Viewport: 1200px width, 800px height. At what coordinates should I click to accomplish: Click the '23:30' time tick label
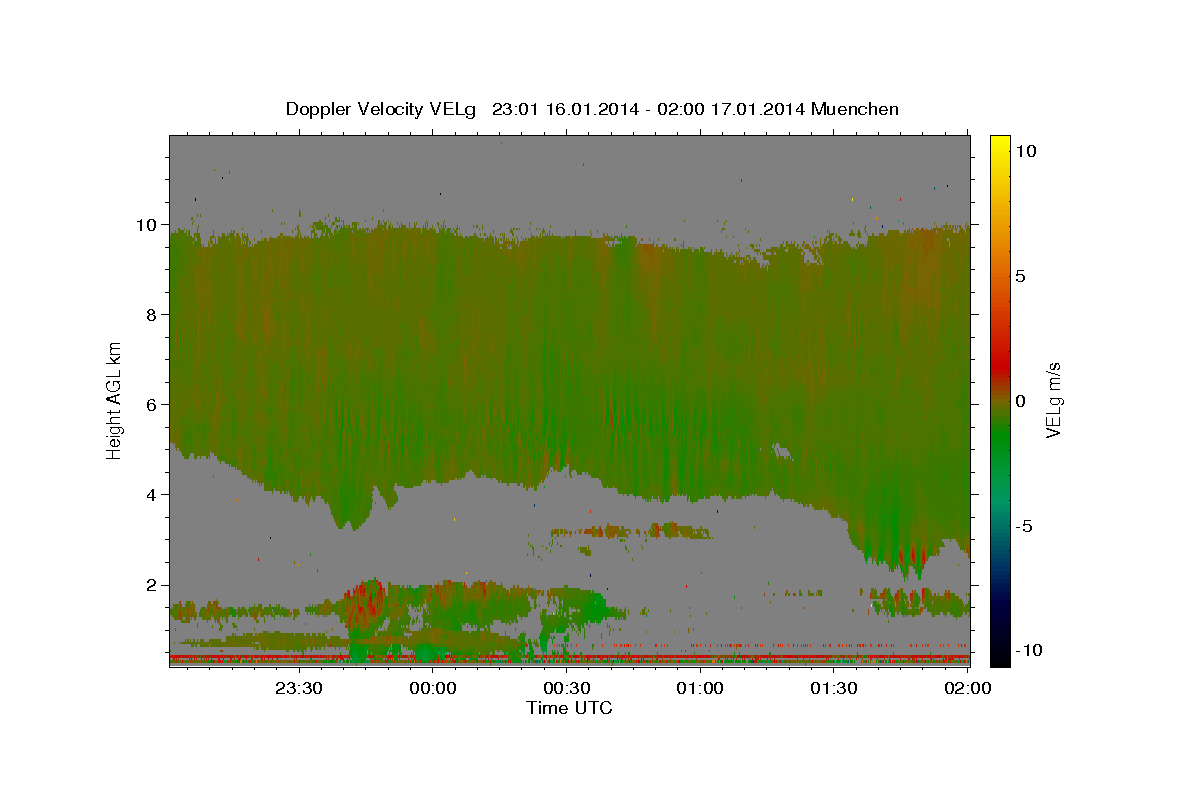tap(300, 688)
